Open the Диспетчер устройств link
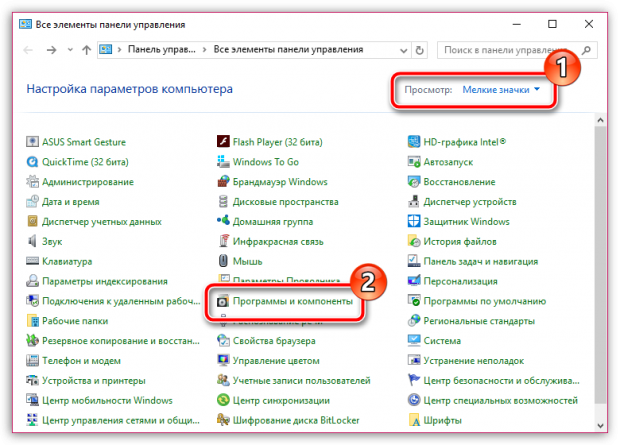This screenshot has width=620, height=445. [470, 202]
